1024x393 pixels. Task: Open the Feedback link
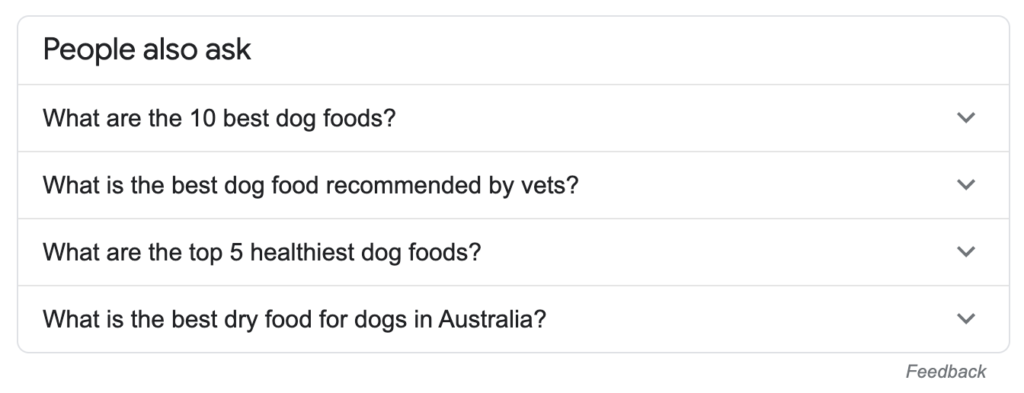[946, 372]
